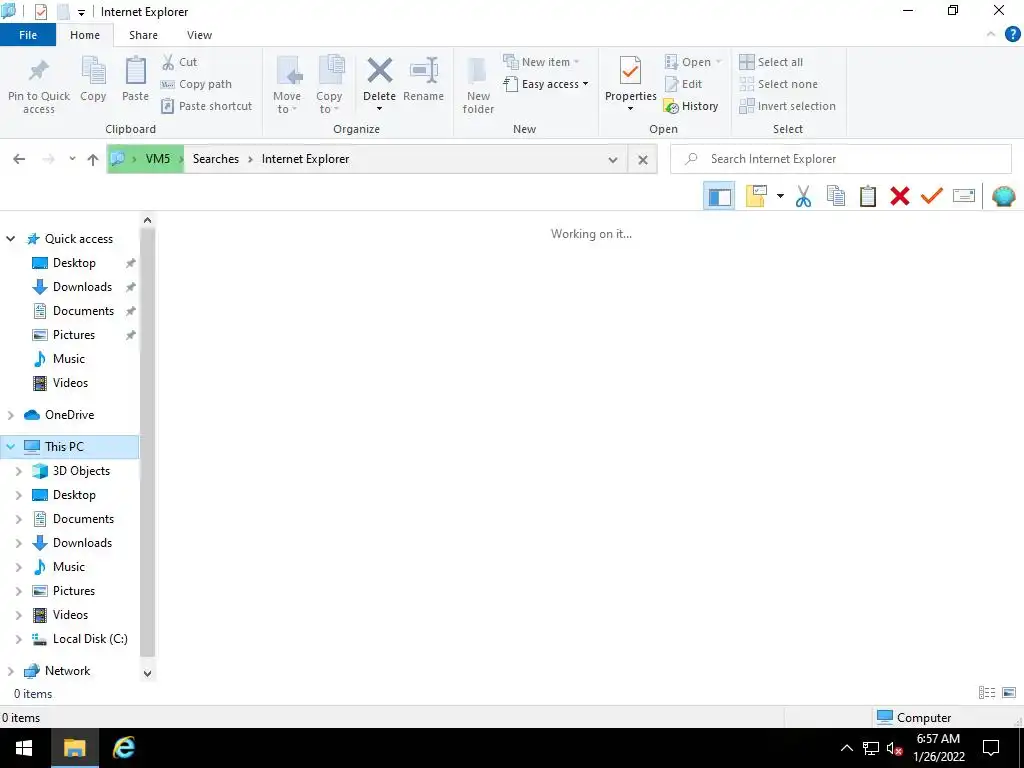
Task: Click Select all
Action: 771,62
